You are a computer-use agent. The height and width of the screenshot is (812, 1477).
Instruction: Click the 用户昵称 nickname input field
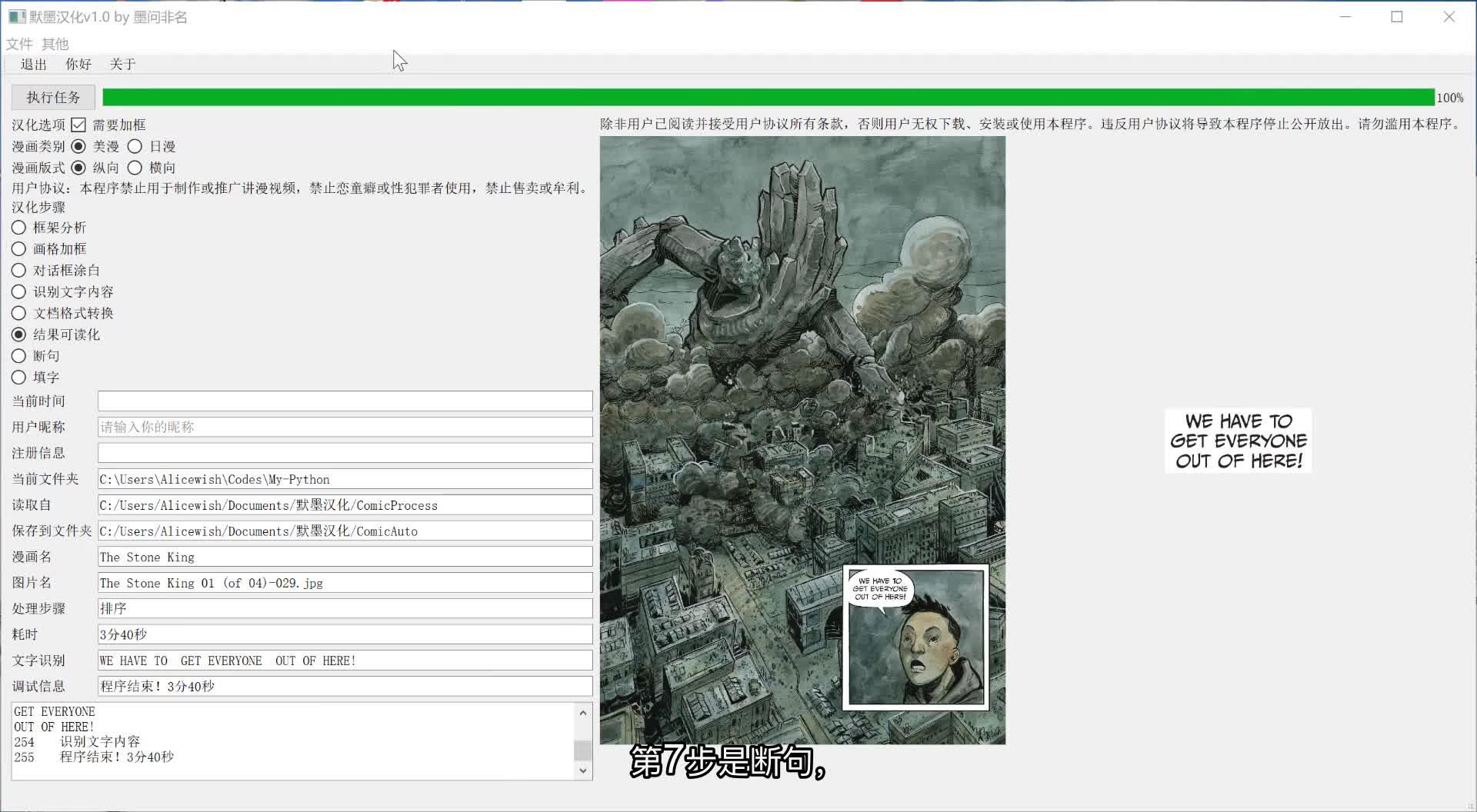pyautogui.click(x=344, y=427)
